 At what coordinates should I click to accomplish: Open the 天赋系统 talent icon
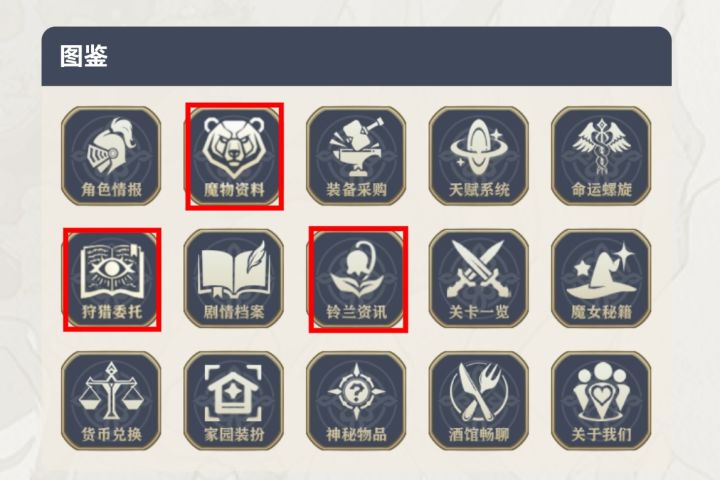pos(479,156)
